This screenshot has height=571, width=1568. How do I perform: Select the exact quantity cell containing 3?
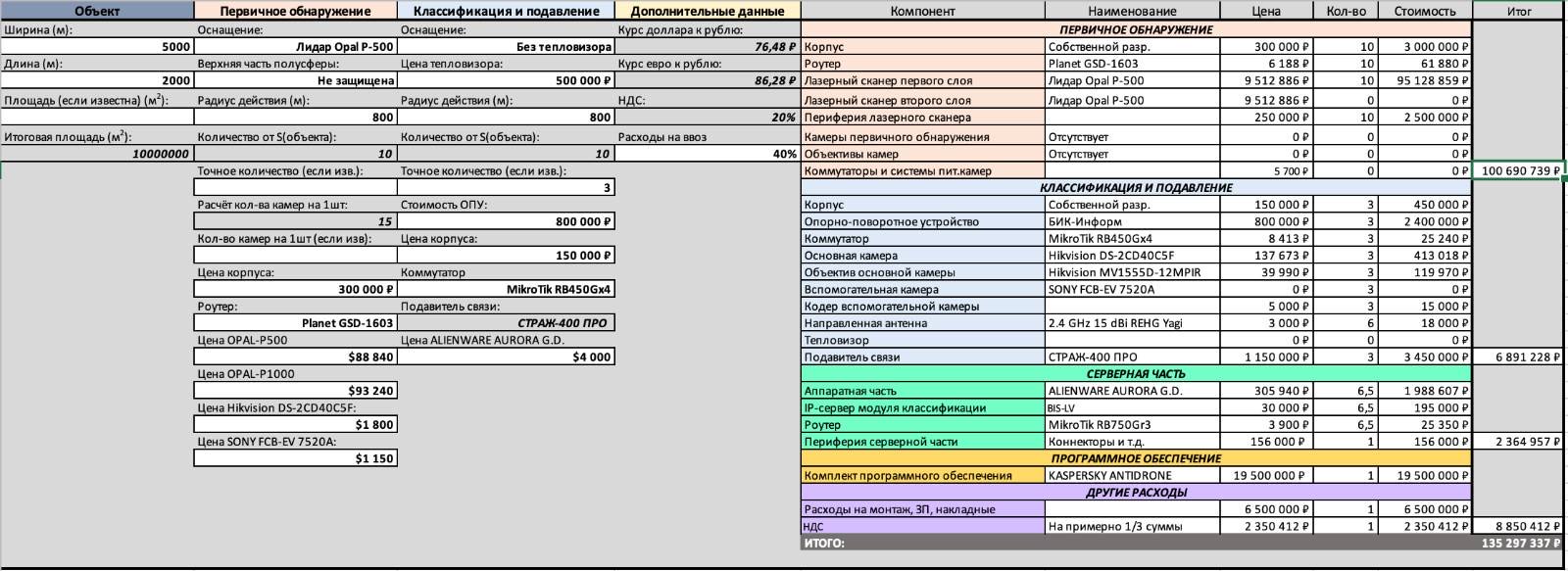507,187
